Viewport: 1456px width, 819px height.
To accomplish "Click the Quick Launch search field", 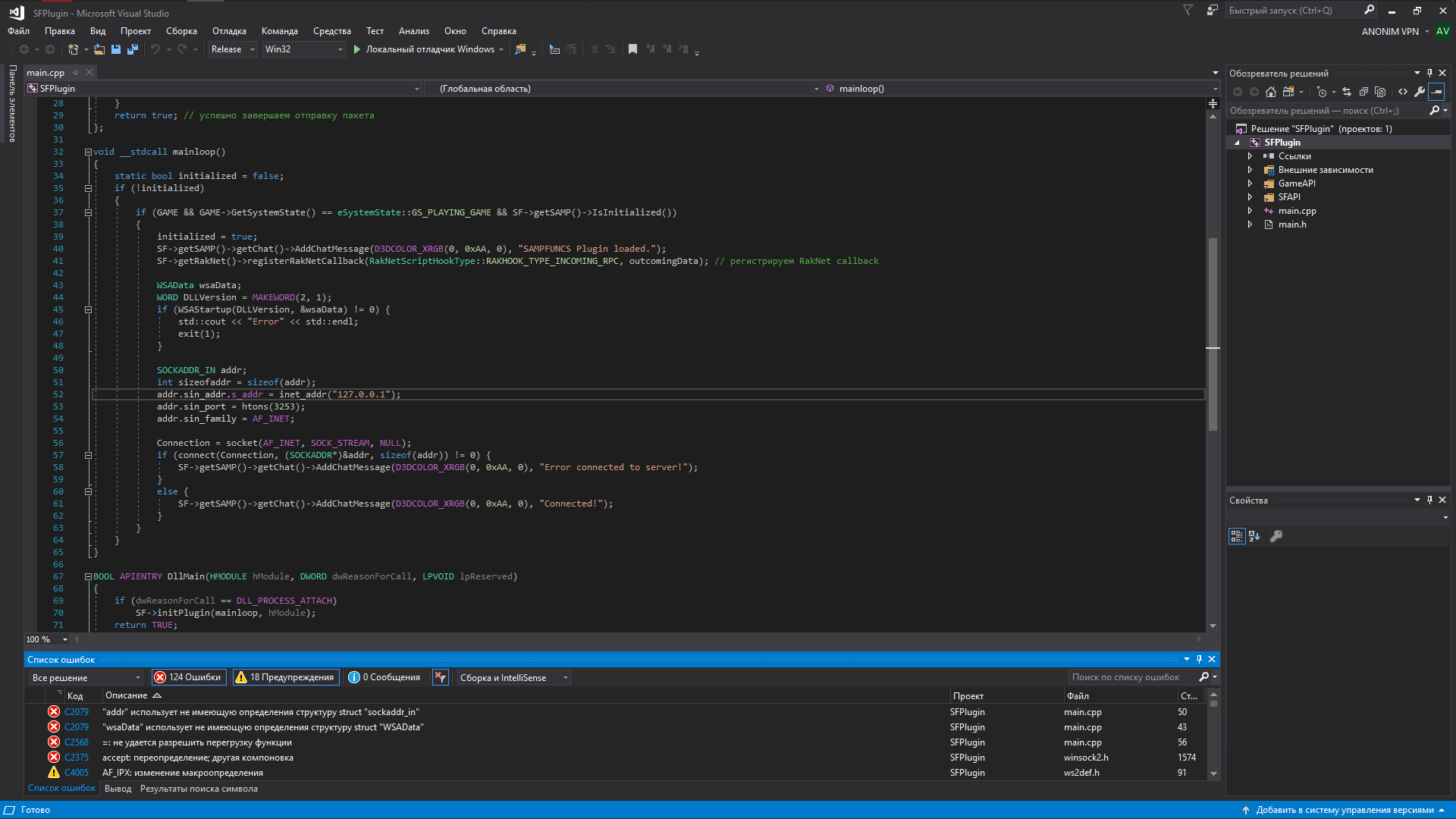I will coord(1293,11).
